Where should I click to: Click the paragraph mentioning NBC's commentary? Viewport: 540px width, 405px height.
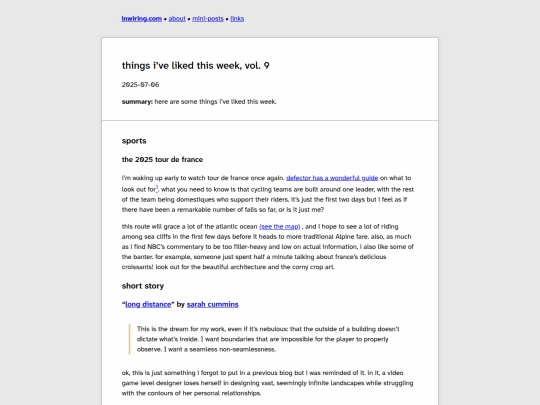[x=268, y=247]
